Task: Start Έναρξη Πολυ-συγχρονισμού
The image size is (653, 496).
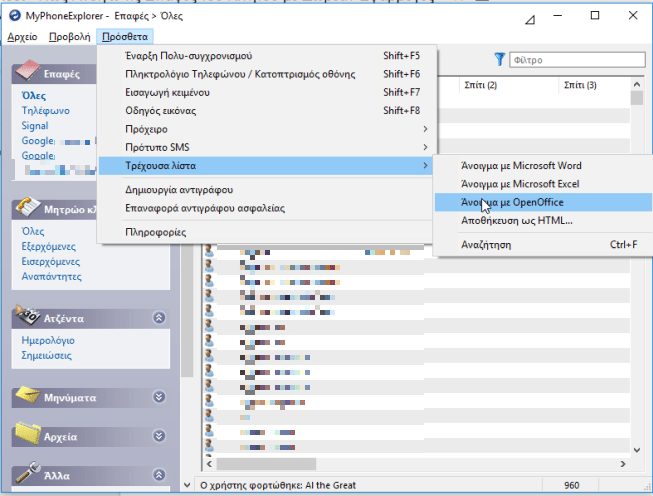Action: (267, 56)
